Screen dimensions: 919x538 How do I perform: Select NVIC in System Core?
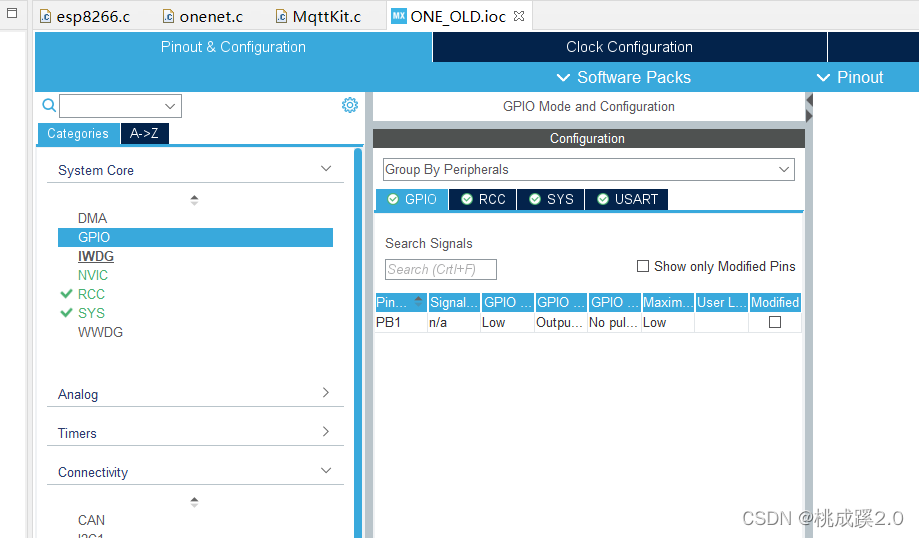93,275
